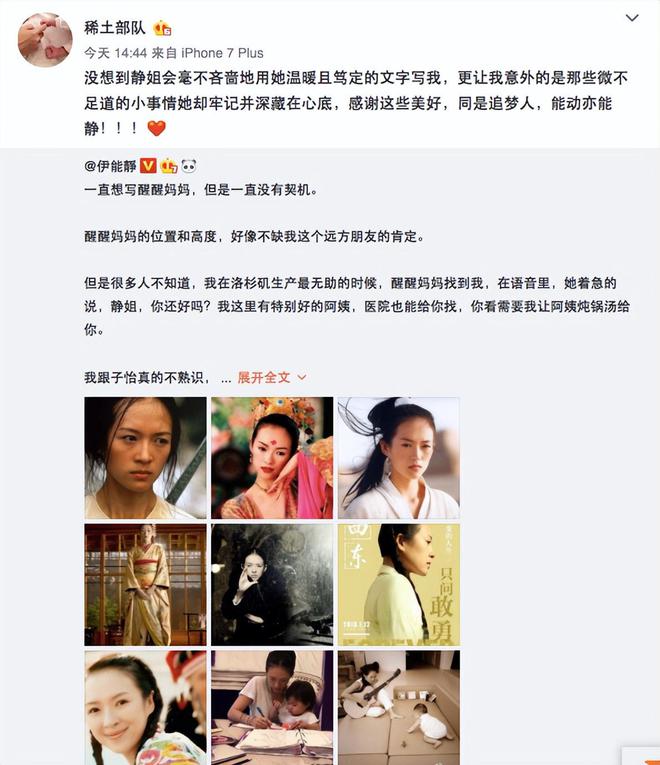Click the 稀土部队 profile avatar
The image size is (660, 765).
[x=45, y=40]
